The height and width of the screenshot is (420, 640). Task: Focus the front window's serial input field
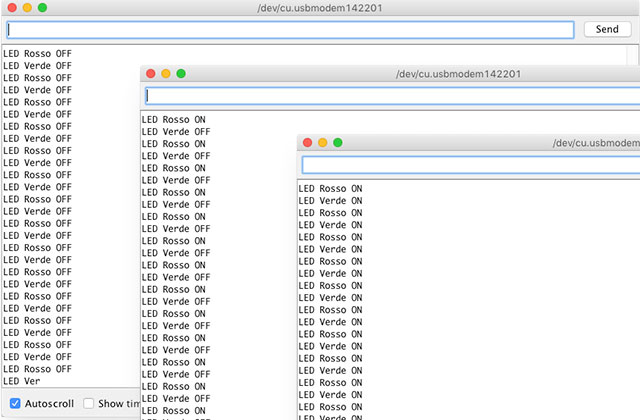point(470,165)
